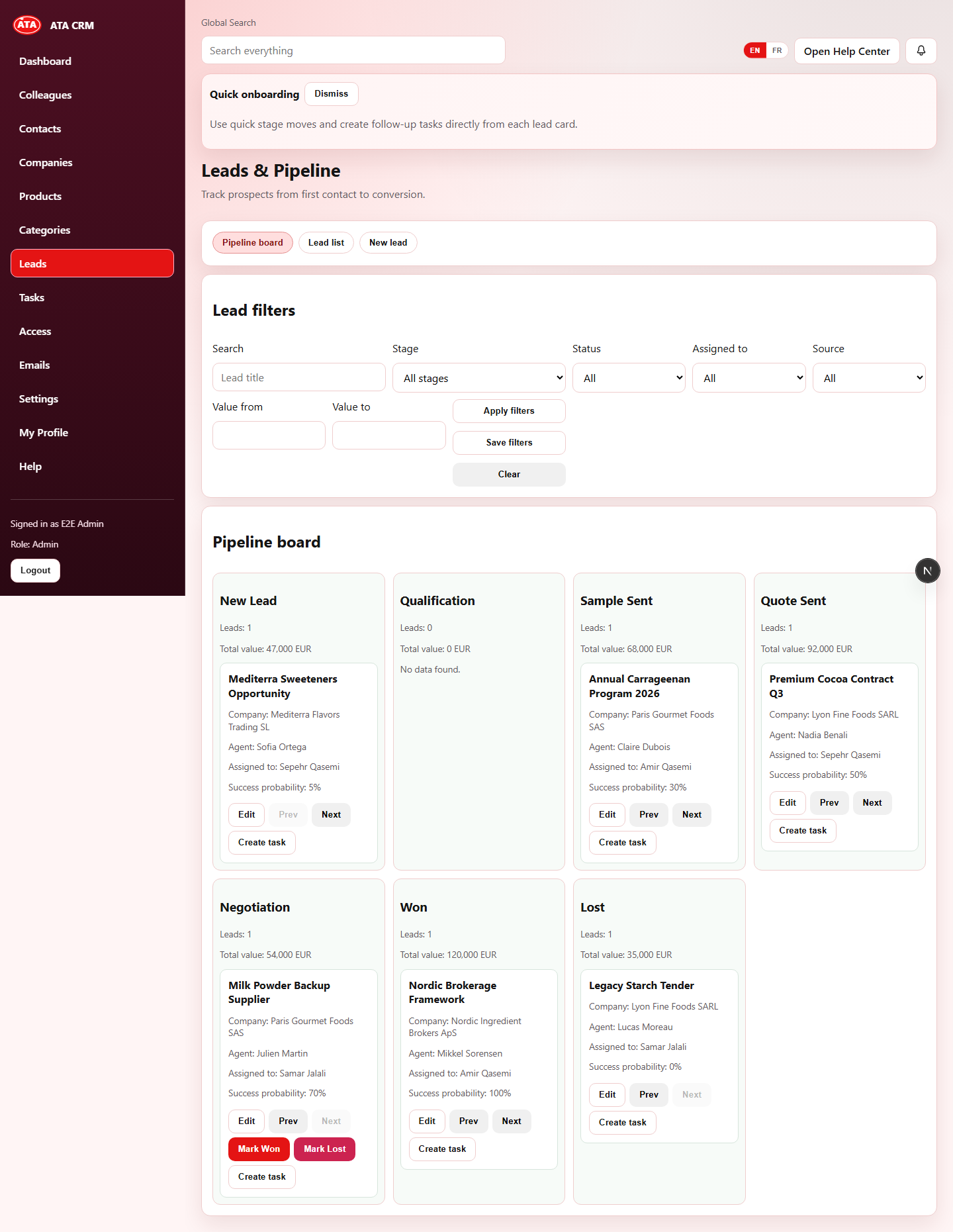Select Leads in sidebar

click(x=92, y=263)
